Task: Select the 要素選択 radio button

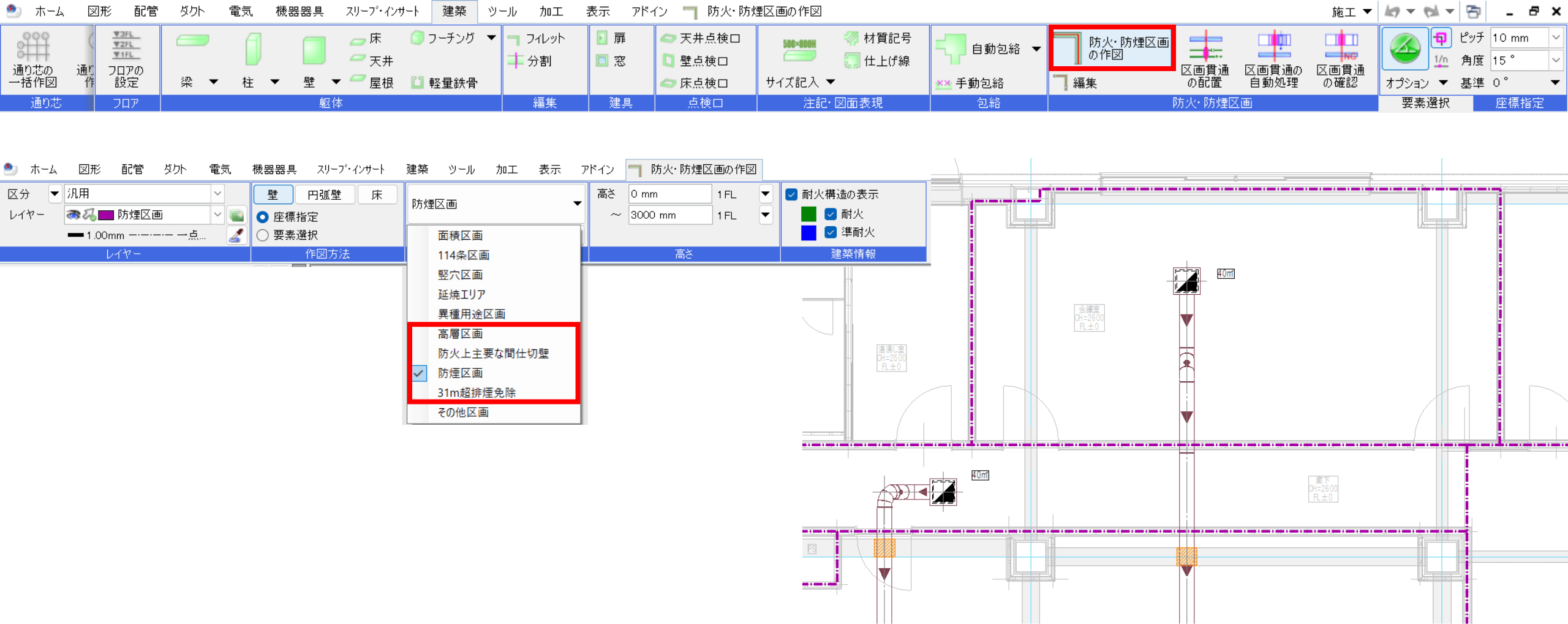Action: 263,235
